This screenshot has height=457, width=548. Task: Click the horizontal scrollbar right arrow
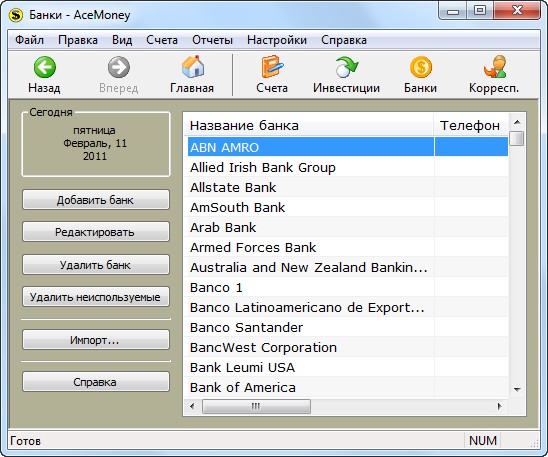(500, 406)
